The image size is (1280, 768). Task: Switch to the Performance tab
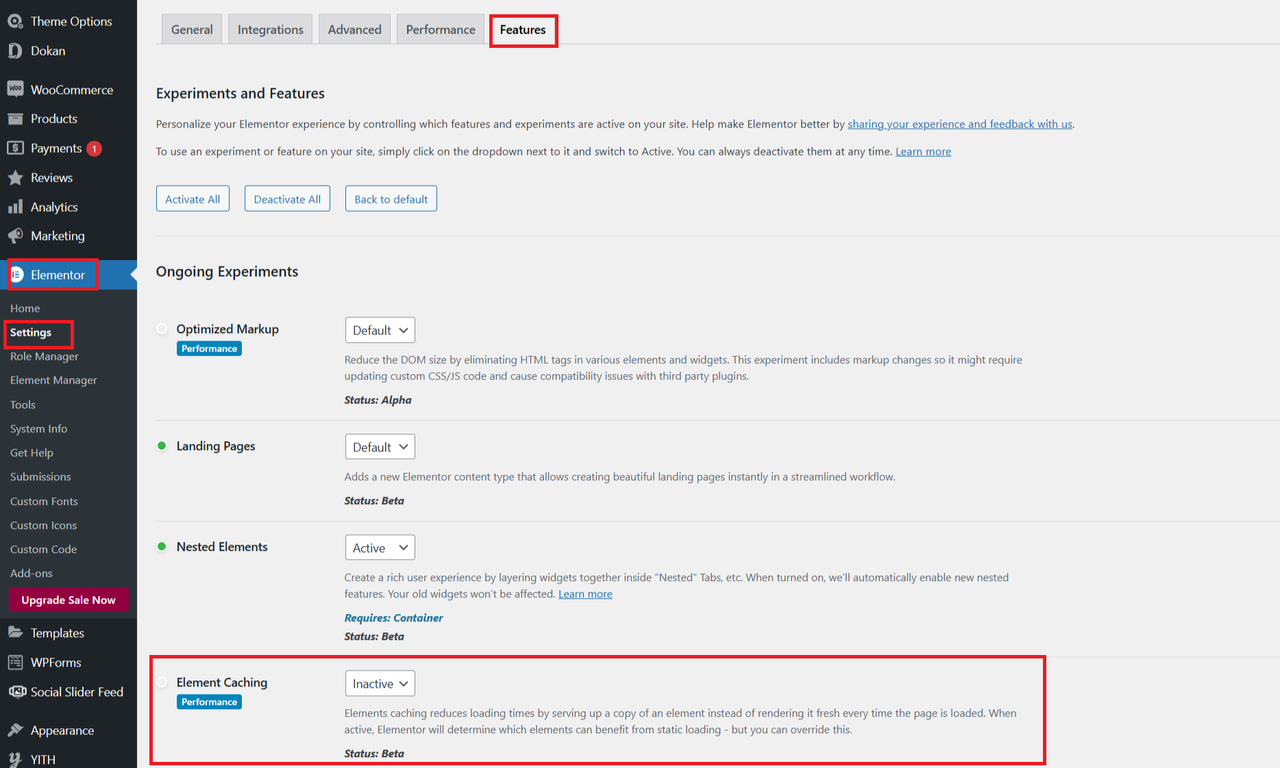(441, 29)
